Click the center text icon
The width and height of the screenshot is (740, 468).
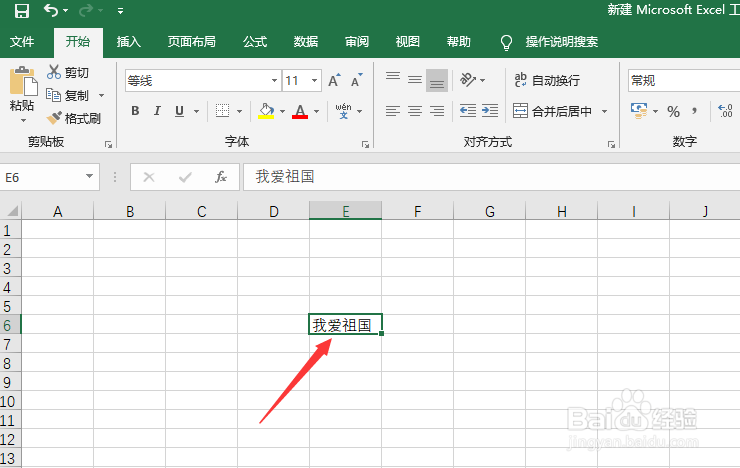point(415,111)
